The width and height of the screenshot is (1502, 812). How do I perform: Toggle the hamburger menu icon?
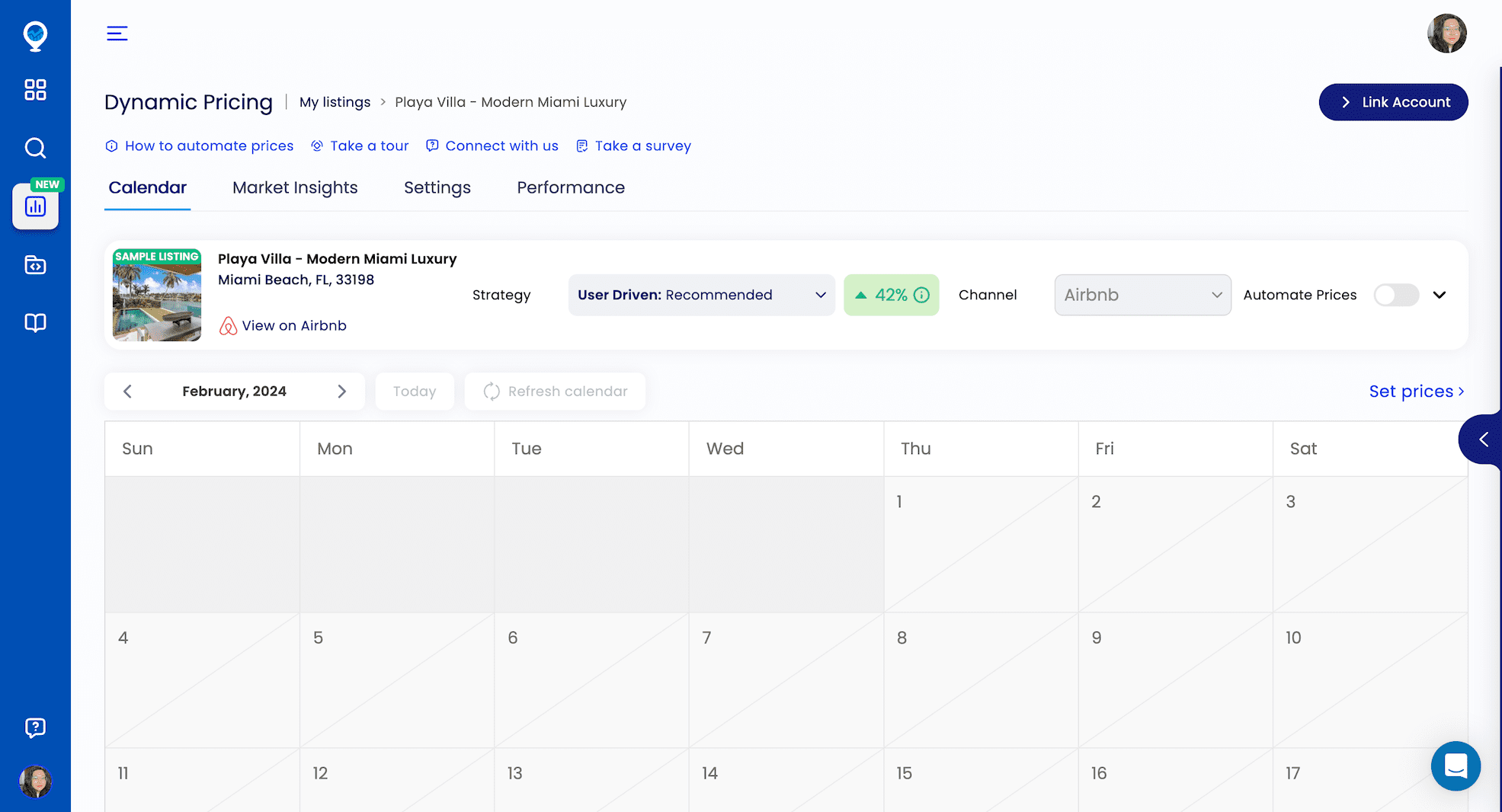coord(117,34)
